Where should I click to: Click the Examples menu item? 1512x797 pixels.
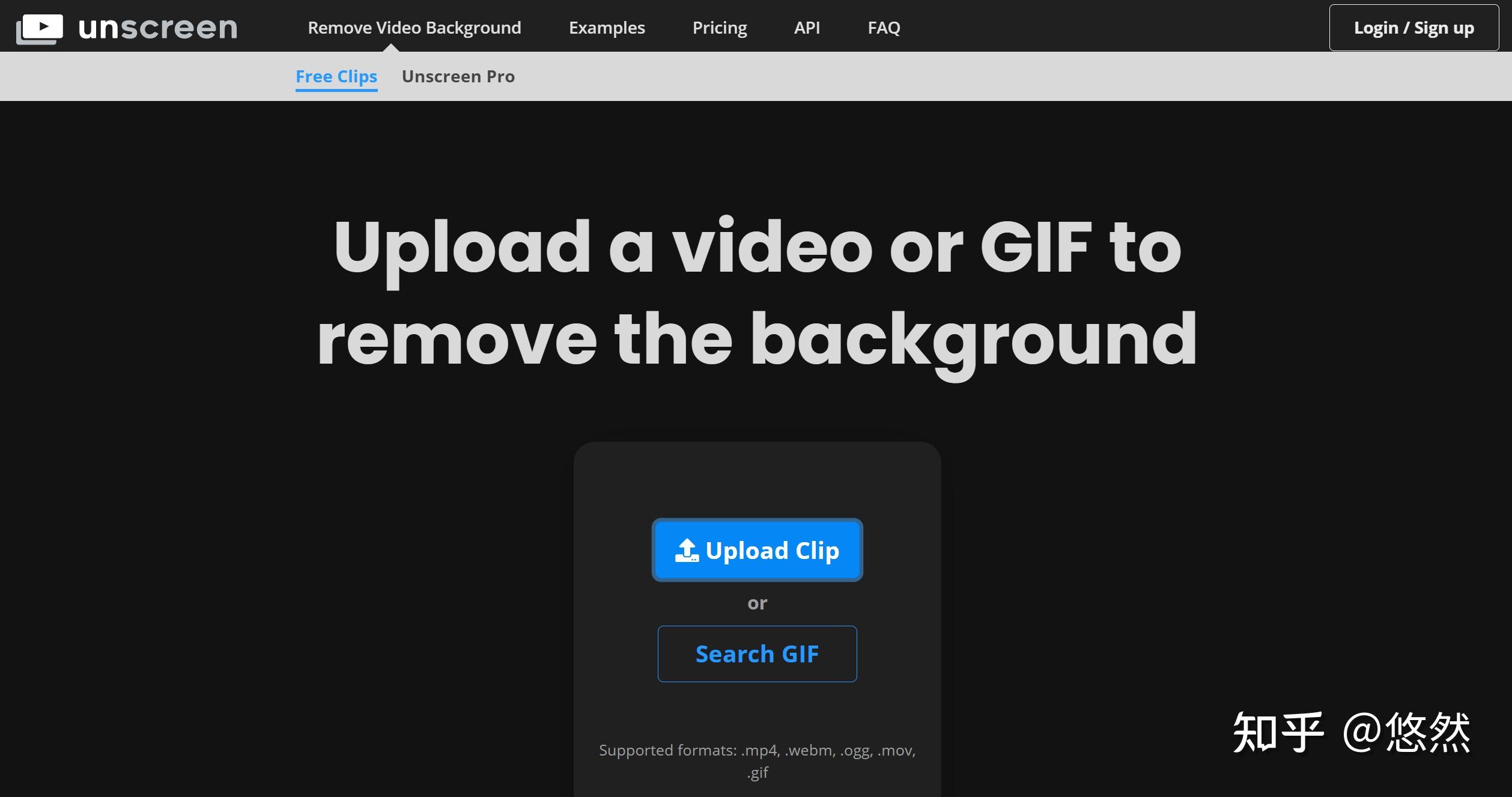tap(607, 27)
